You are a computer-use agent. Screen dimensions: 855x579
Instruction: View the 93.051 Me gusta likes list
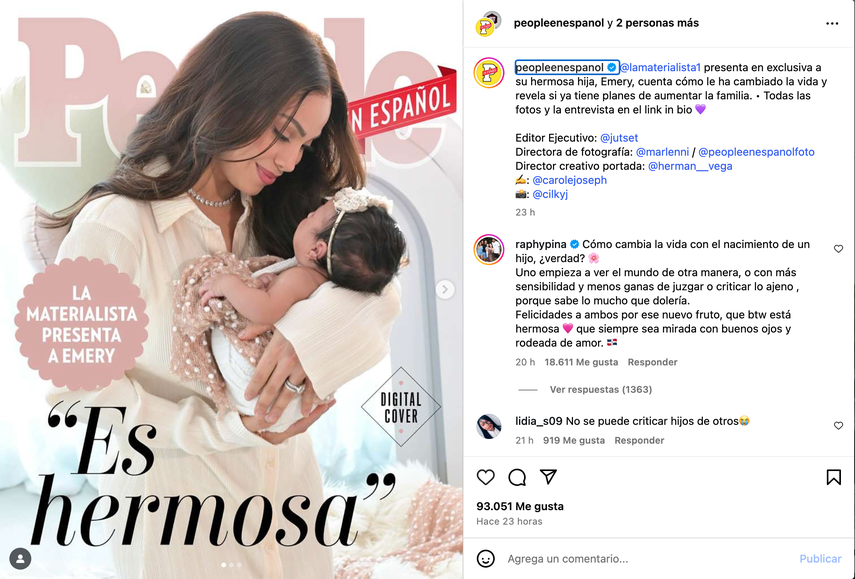520,506
